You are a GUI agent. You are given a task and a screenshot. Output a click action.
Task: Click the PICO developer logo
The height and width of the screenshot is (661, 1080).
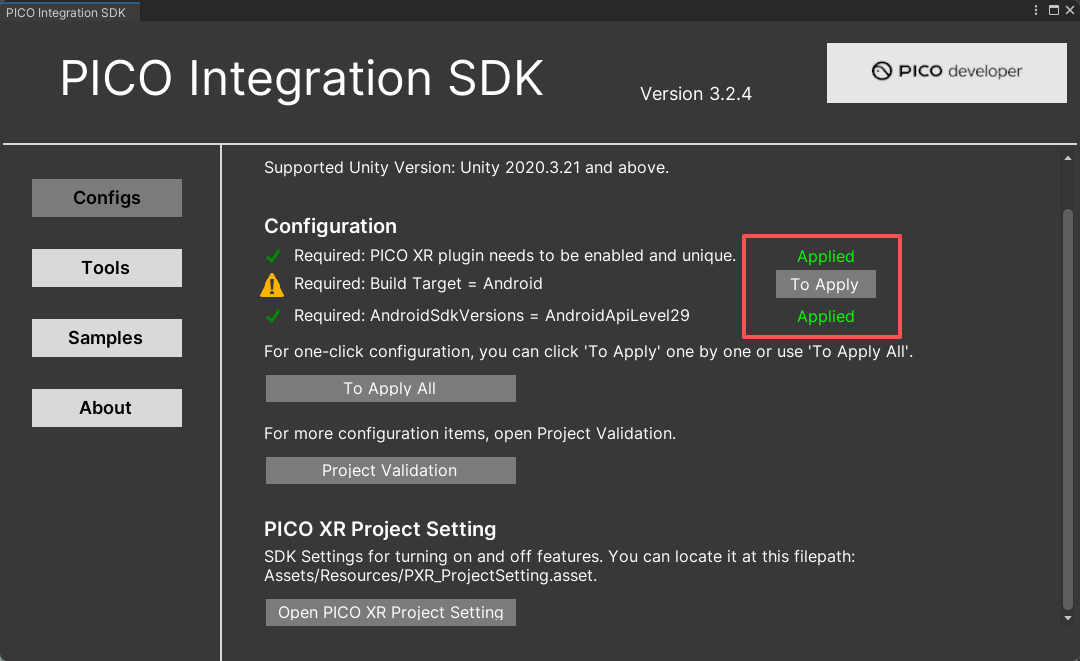(945, 72)
